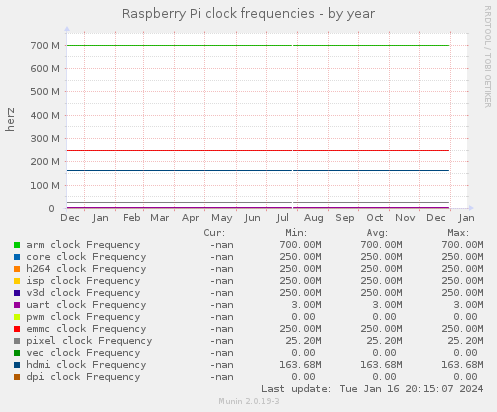Click the '400 M' y-axis tick label
This screenshot has height=412, width=497.
(45, 116)
